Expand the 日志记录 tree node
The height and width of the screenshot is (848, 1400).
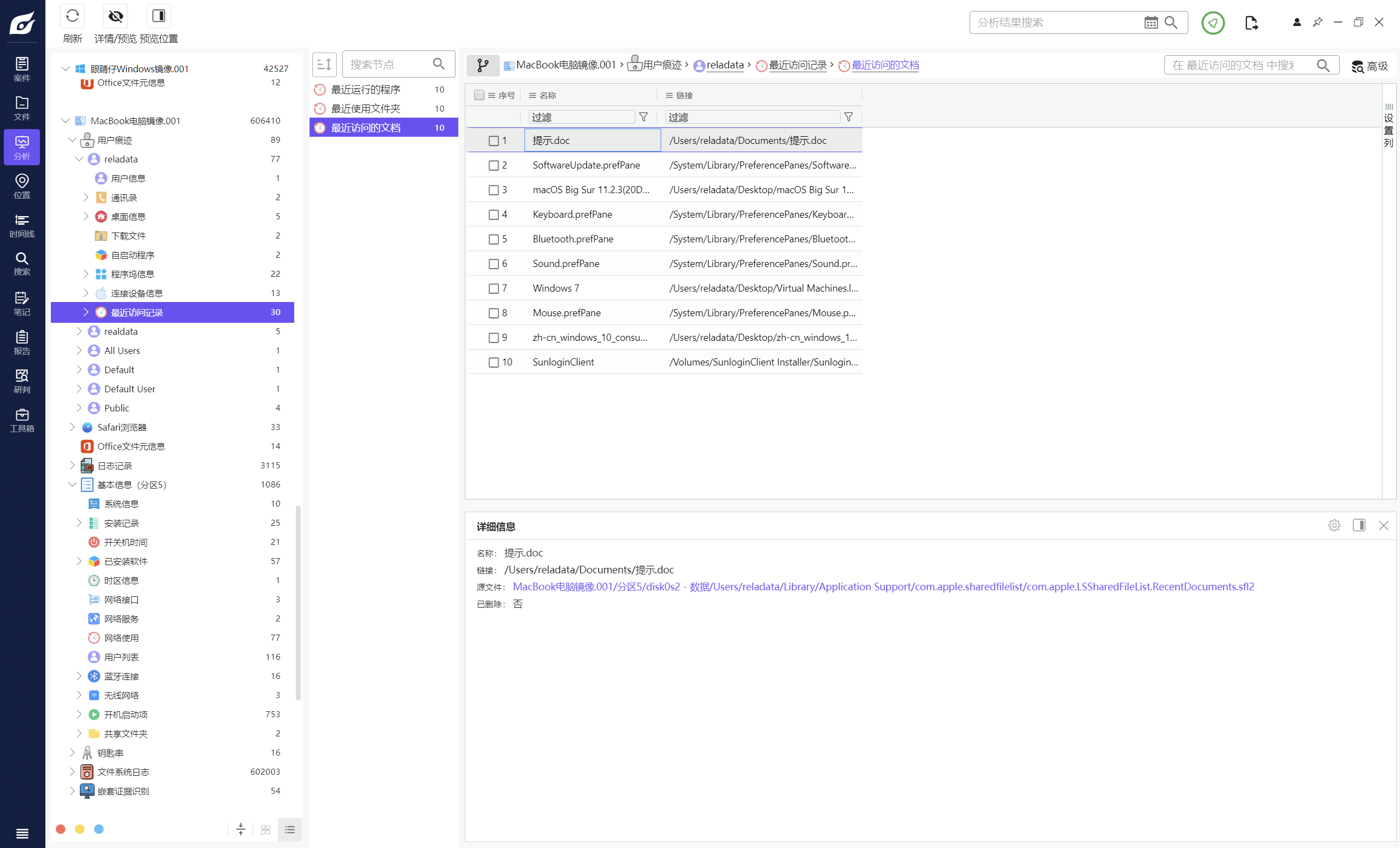point(72,466)
